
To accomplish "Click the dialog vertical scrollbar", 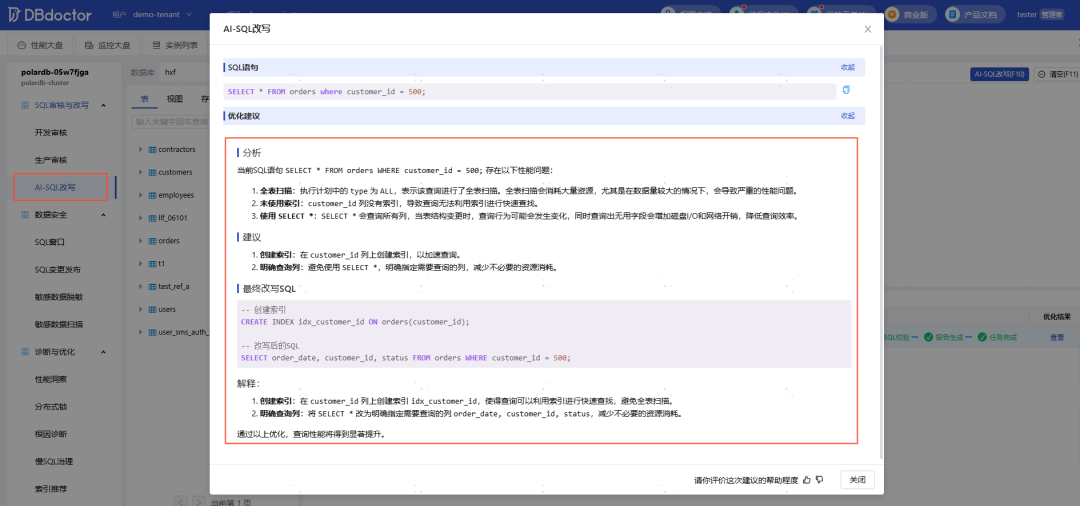I will click(x=882, y=253).
